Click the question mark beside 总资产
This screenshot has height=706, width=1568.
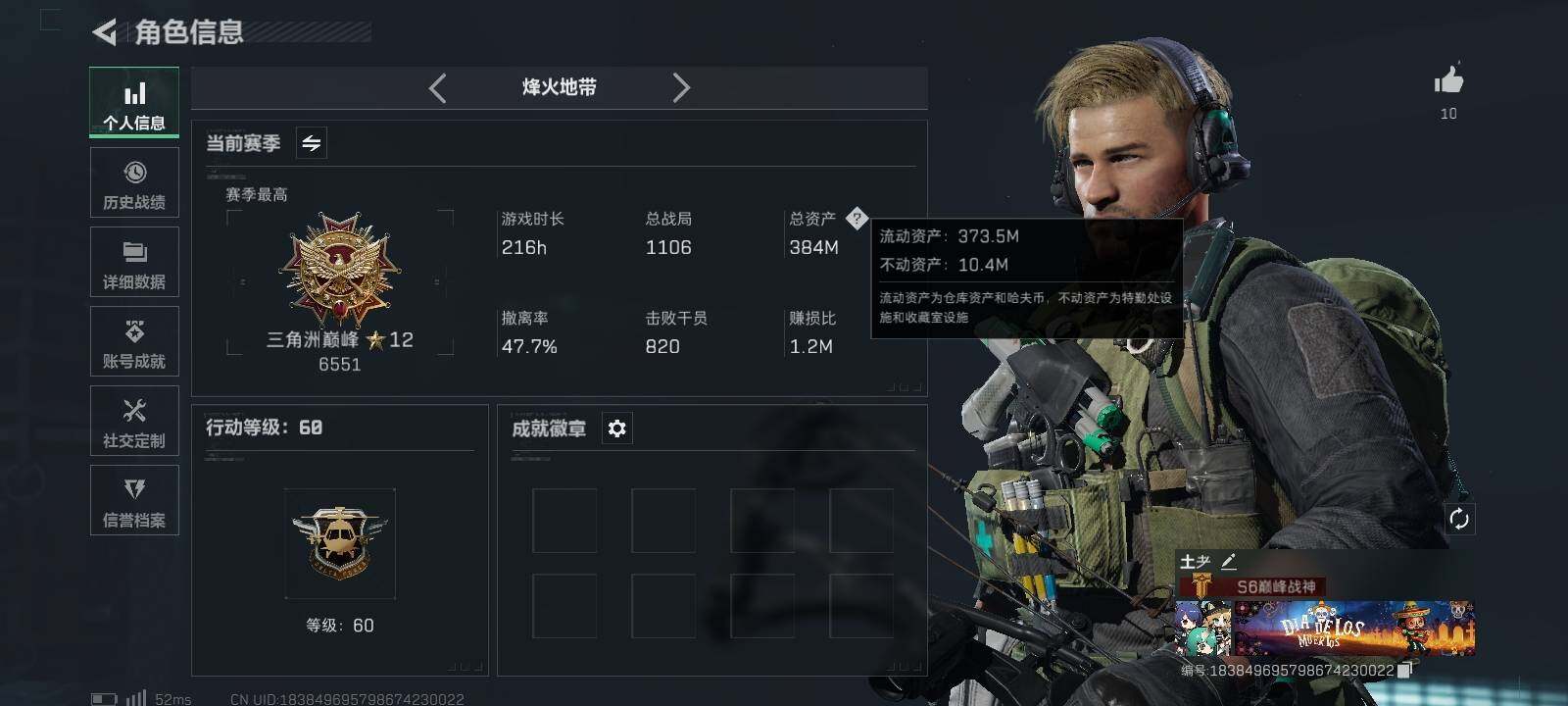click(x=857, y=219)
